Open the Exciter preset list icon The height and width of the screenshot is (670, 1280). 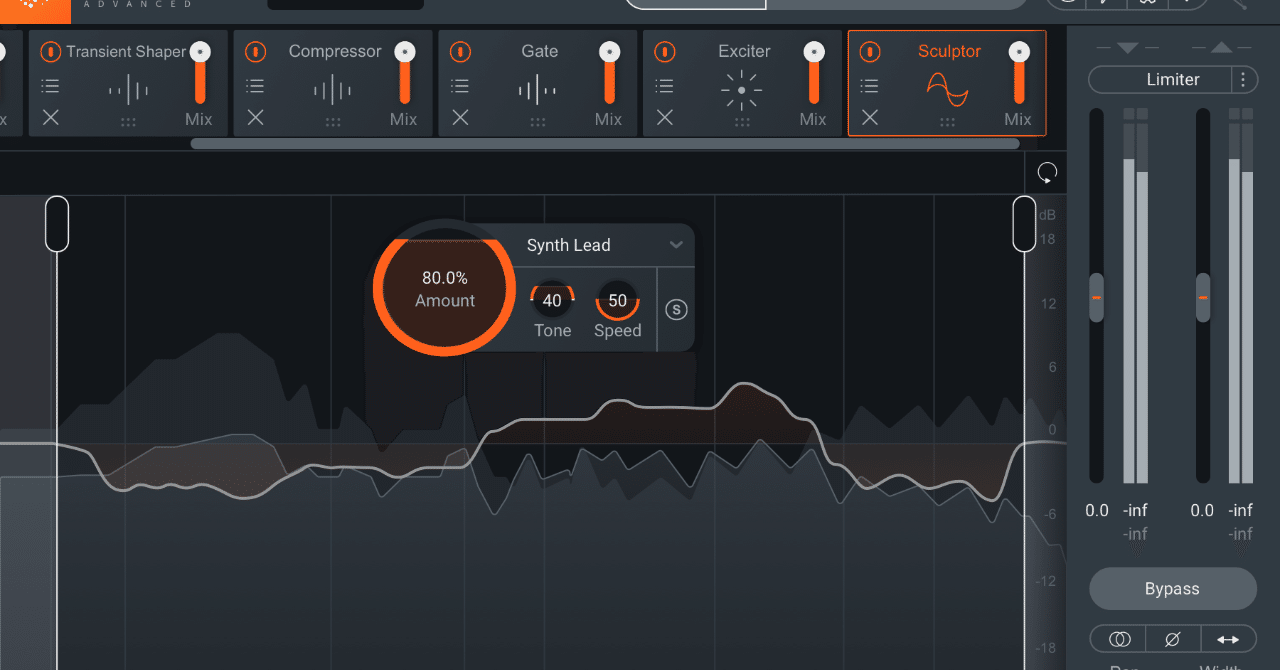pyautogui.click(x=665, y=86)
